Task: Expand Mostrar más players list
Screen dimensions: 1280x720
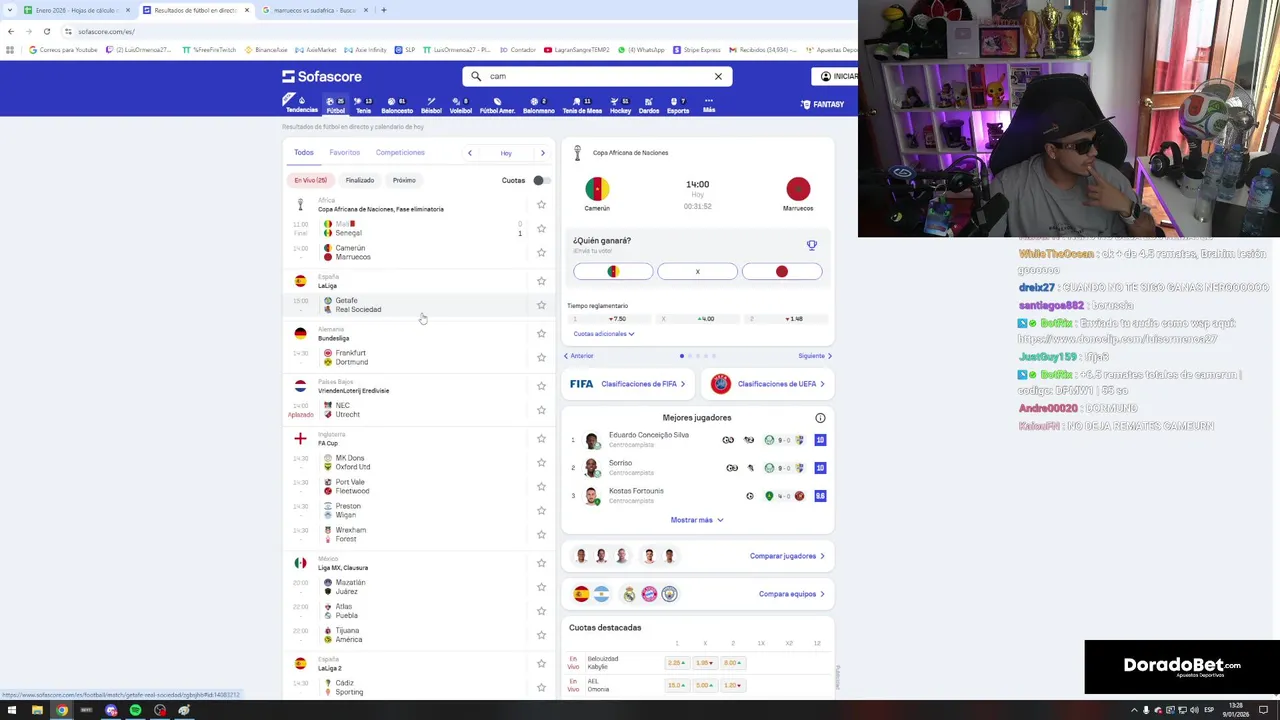Action: coord(697,520)
